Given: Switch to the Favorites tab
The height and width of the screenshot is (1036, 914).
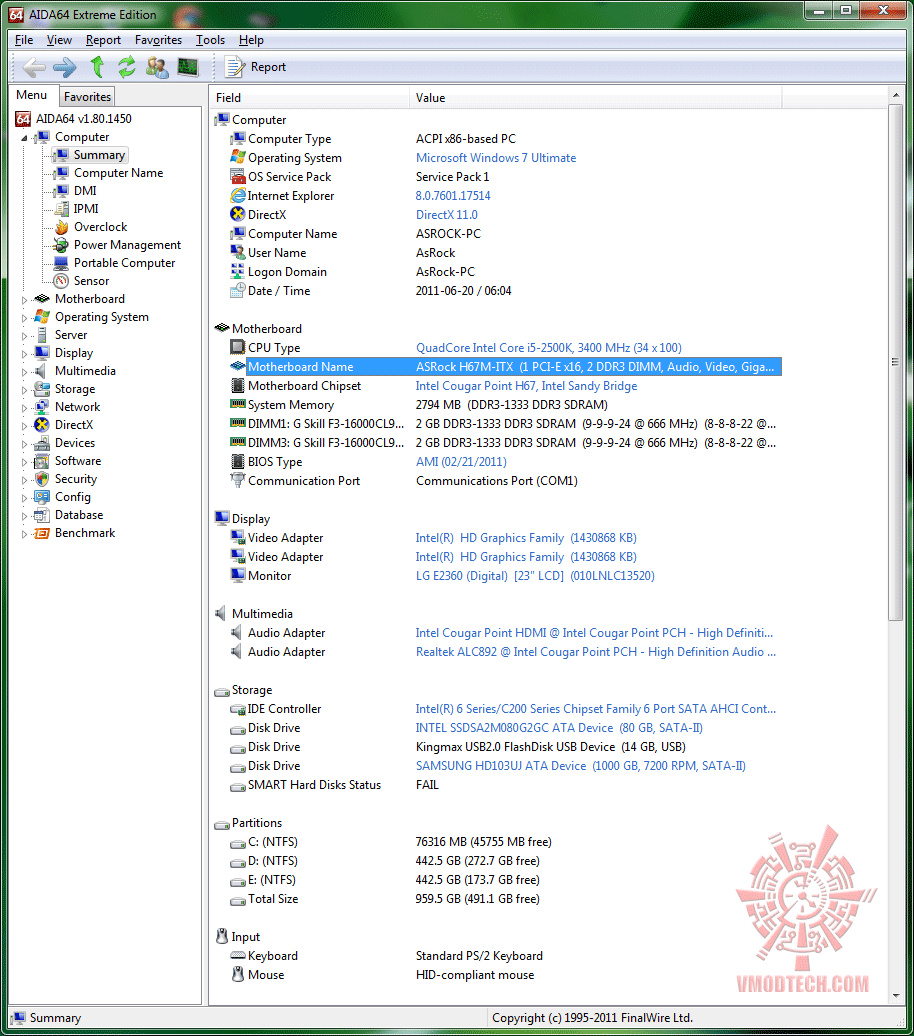Looking at the screenshot, I should [87, 96].
